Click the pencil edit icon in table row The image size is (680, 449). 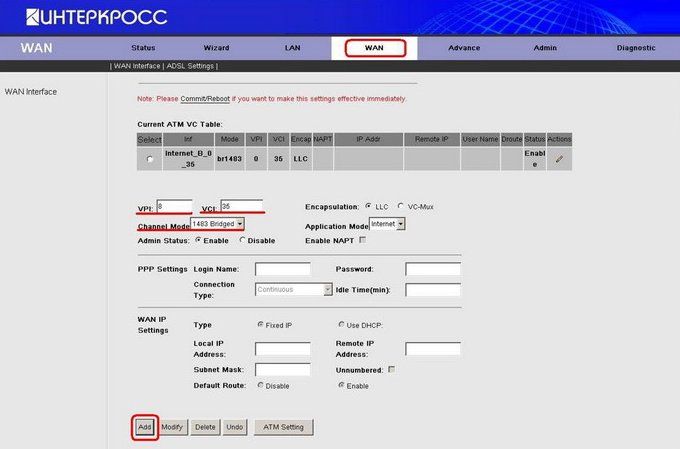559,159
